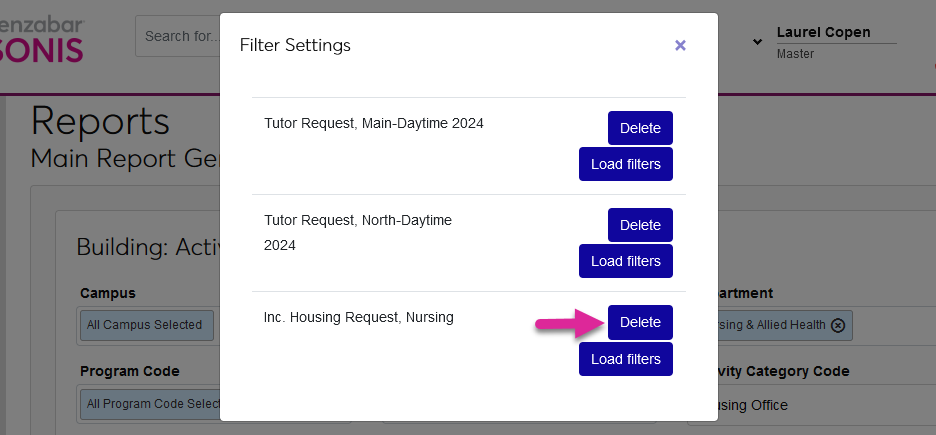Select the Tutor Request, North-Daytime 2024 entry text
Image resolution: width=936 pixels, height=435 pixels.
pyautogui.click(x=357, y=232)
